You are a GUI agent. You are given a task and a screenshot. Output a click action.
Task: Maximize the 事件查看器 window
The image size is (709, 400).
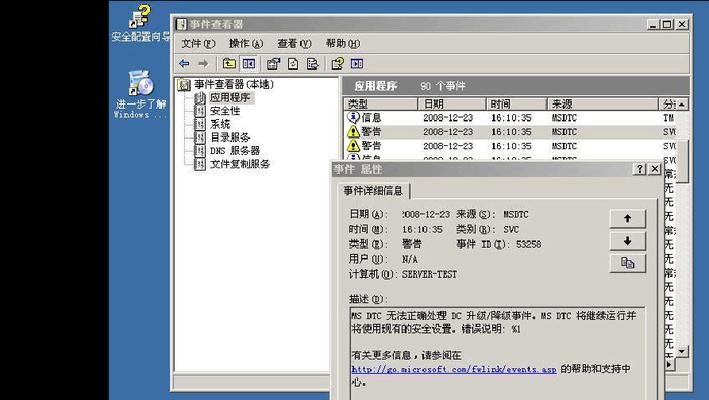tap(667, 24)
